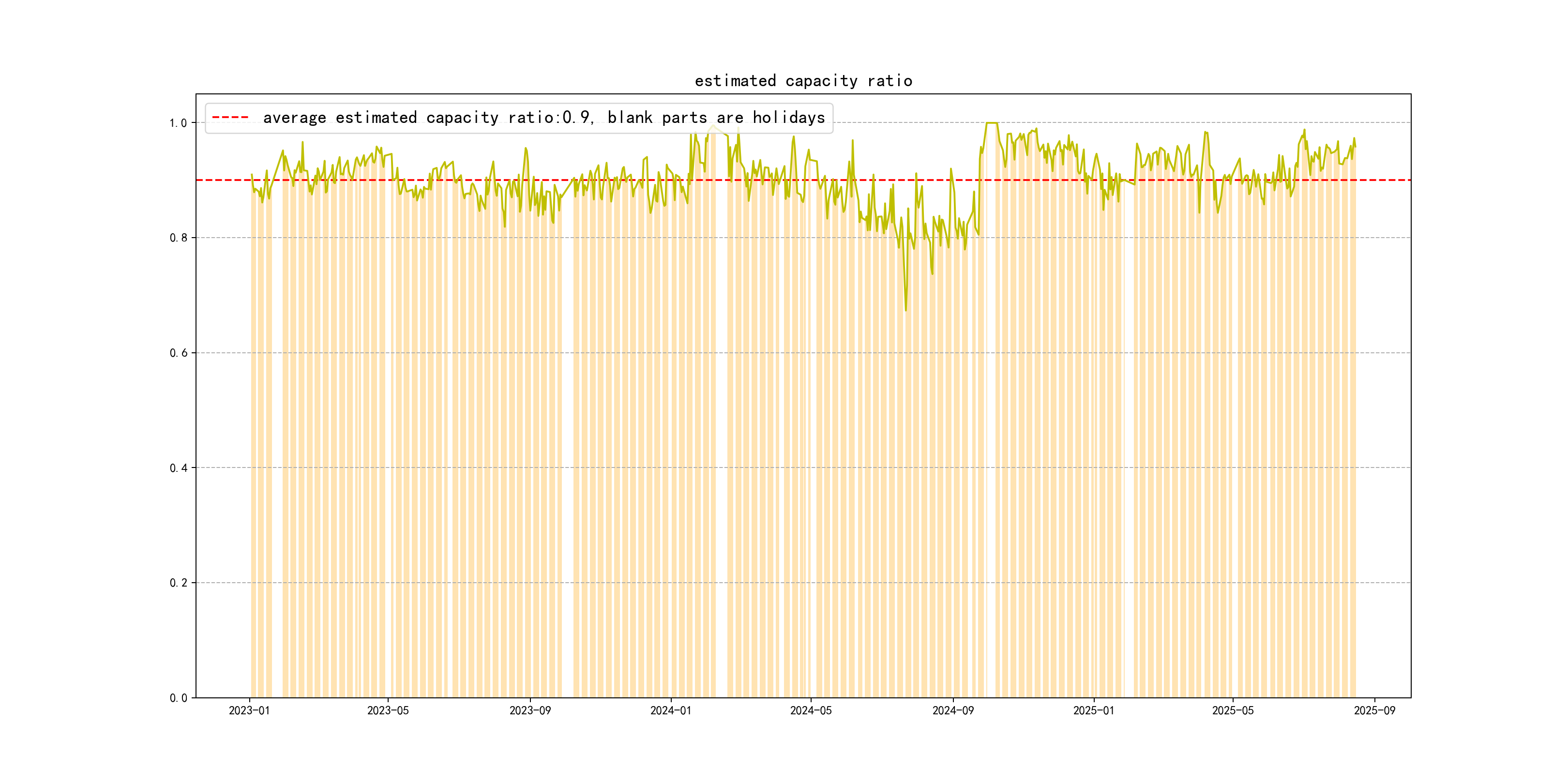Viewport: 1568px width, 784px height.
Task: Click the 2025-05 x-axis tick label
Action: coord(1233,710)
